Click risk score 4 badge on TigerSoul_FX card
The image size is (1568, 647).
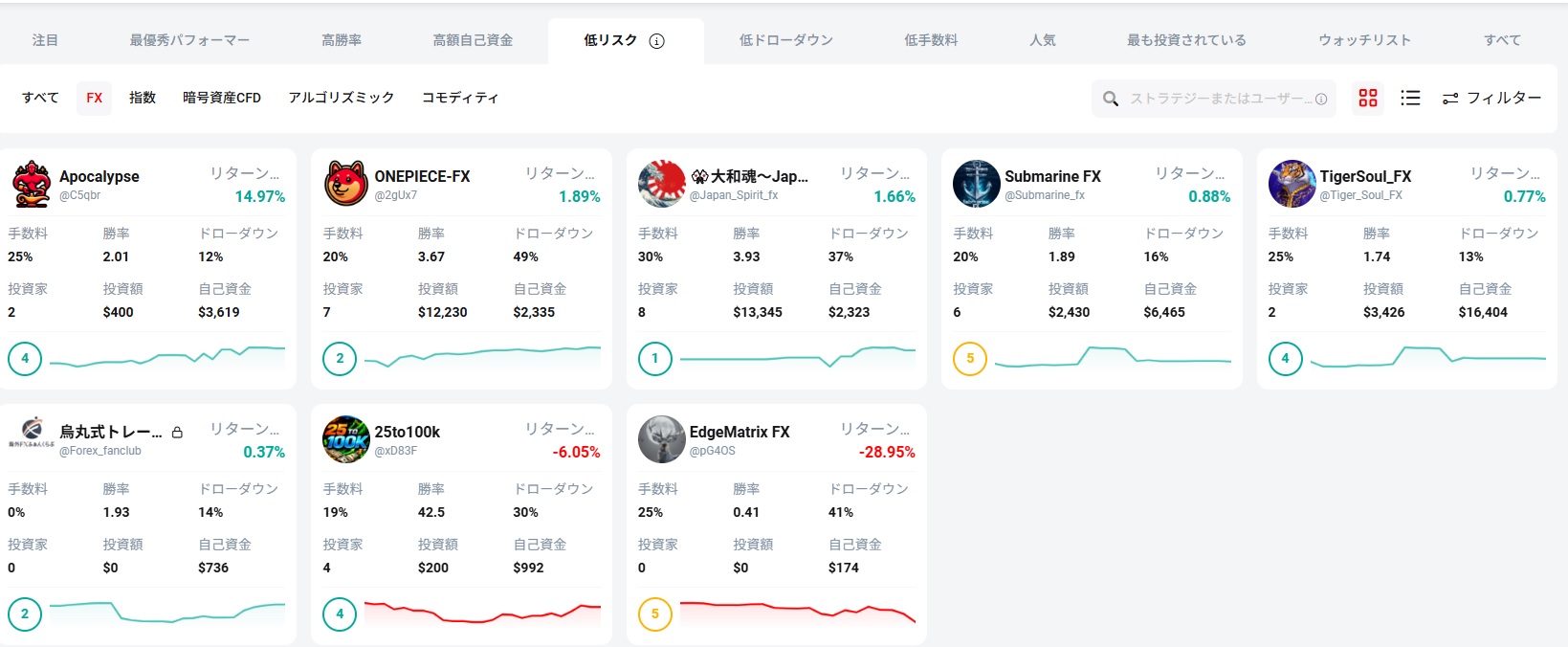(1285, 359)
